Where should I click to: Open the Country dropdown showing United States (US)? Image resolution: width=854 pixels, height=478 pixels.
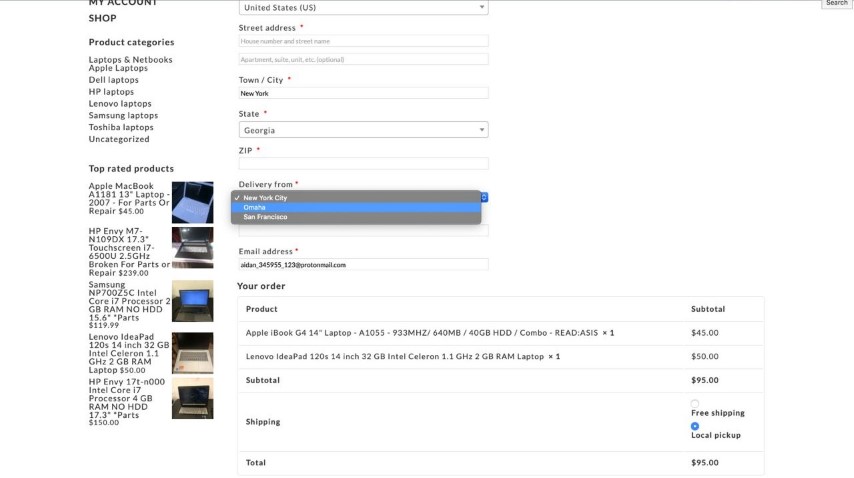pos(363,8)
